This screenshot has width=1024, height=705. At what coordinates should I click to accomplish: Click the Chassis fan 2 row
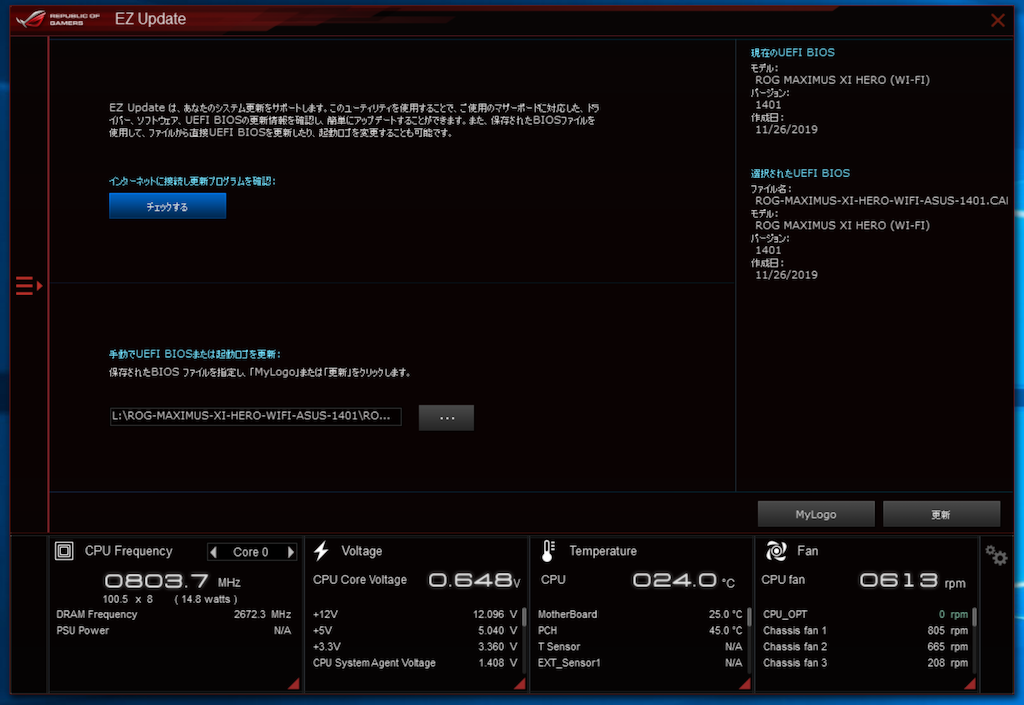coord(865,647)
